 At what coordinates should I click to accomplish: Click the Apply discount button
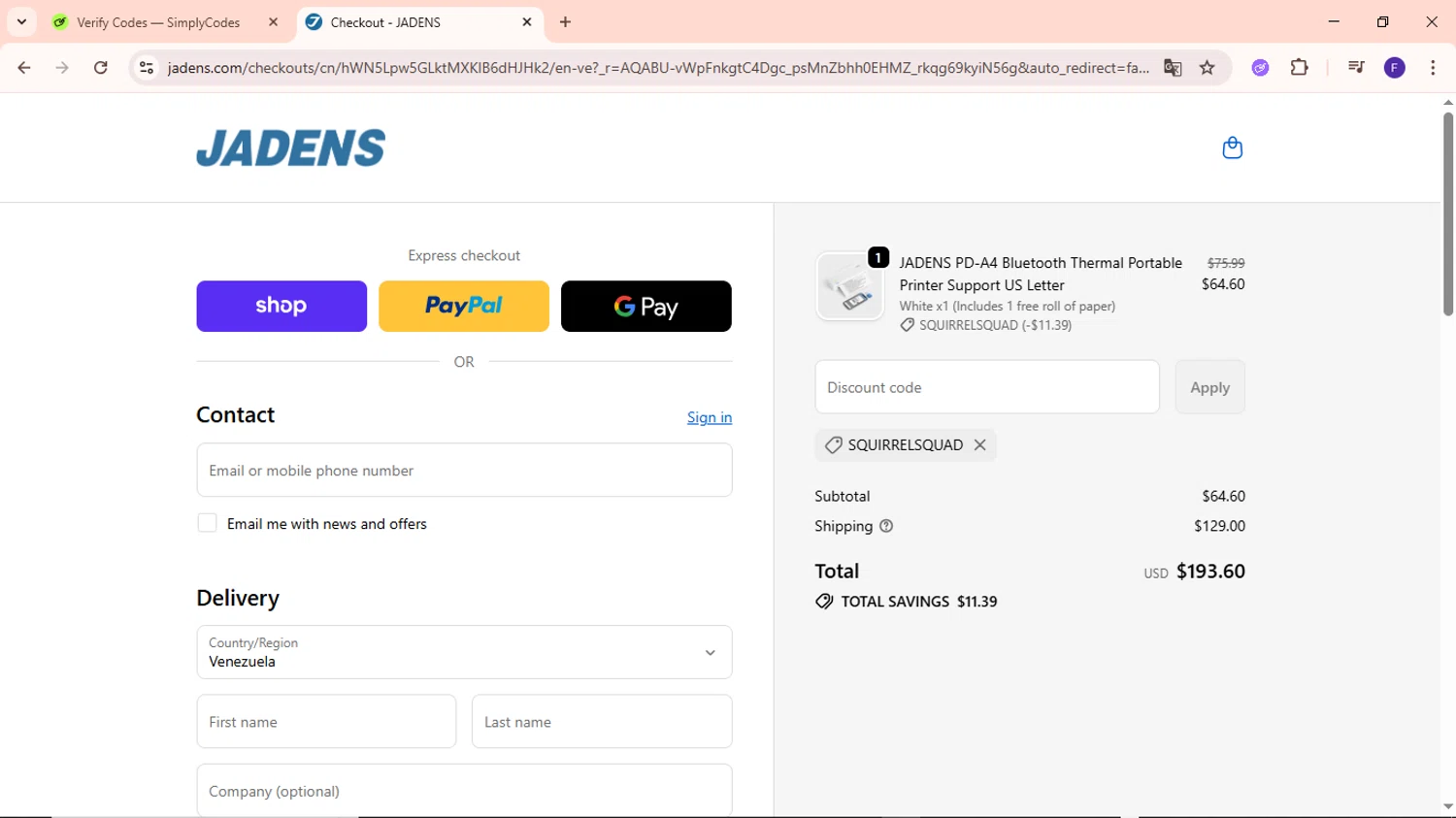click(1209, 387)
